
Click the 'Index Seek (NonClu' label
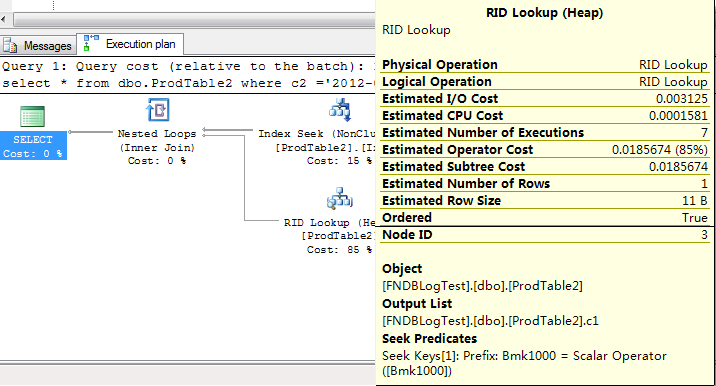[x=316, y=133]
